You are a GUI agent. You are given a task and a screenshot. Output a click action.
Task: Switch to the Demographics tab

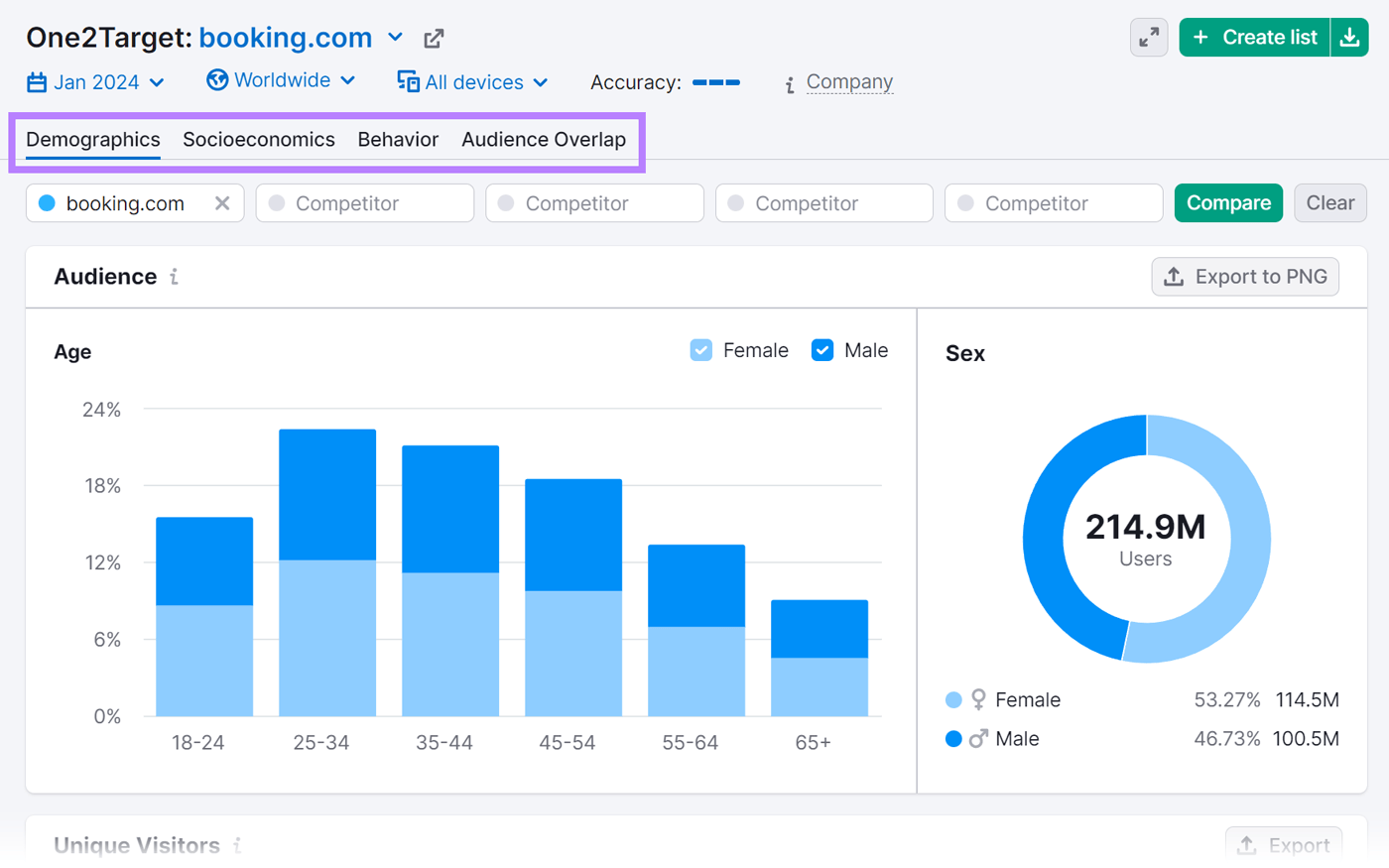[x=93, y=140]
